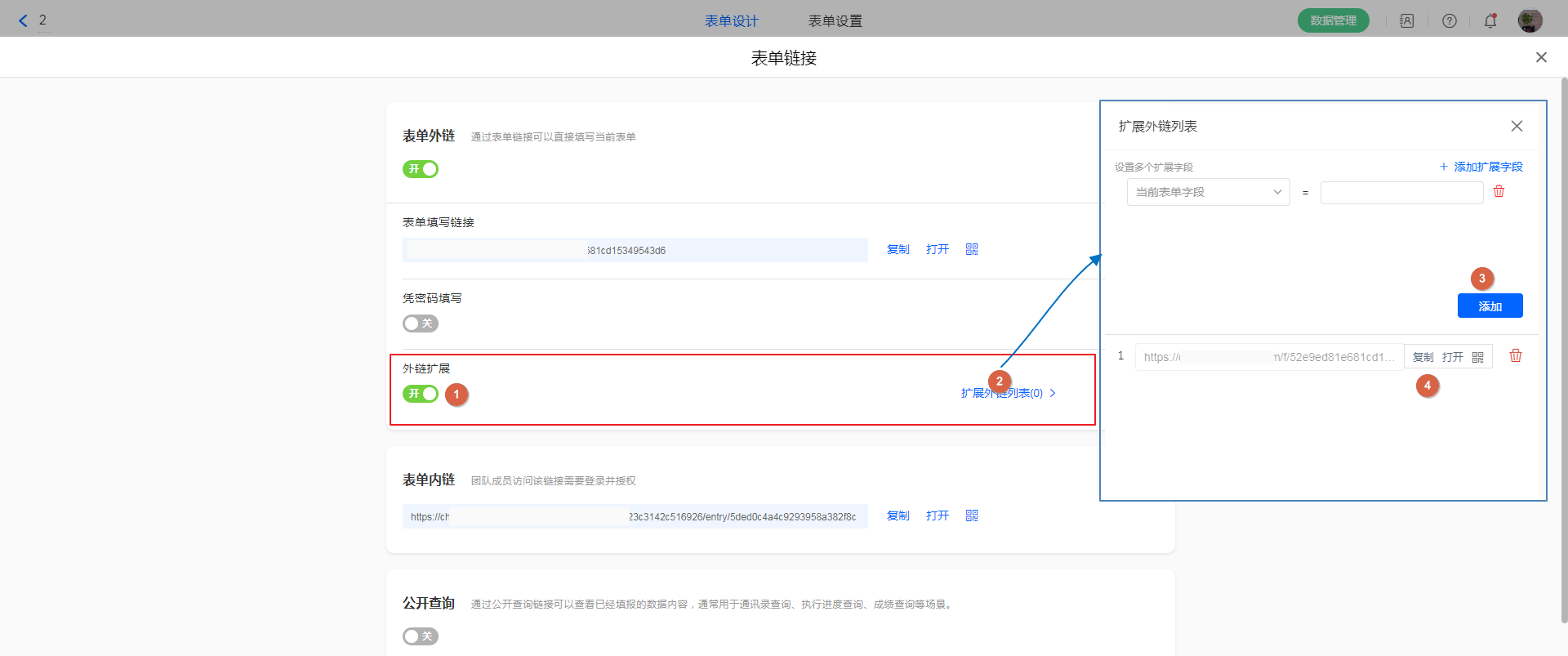
Task: Click the 添加扩展字段 link
Action: click(1481, 167)
